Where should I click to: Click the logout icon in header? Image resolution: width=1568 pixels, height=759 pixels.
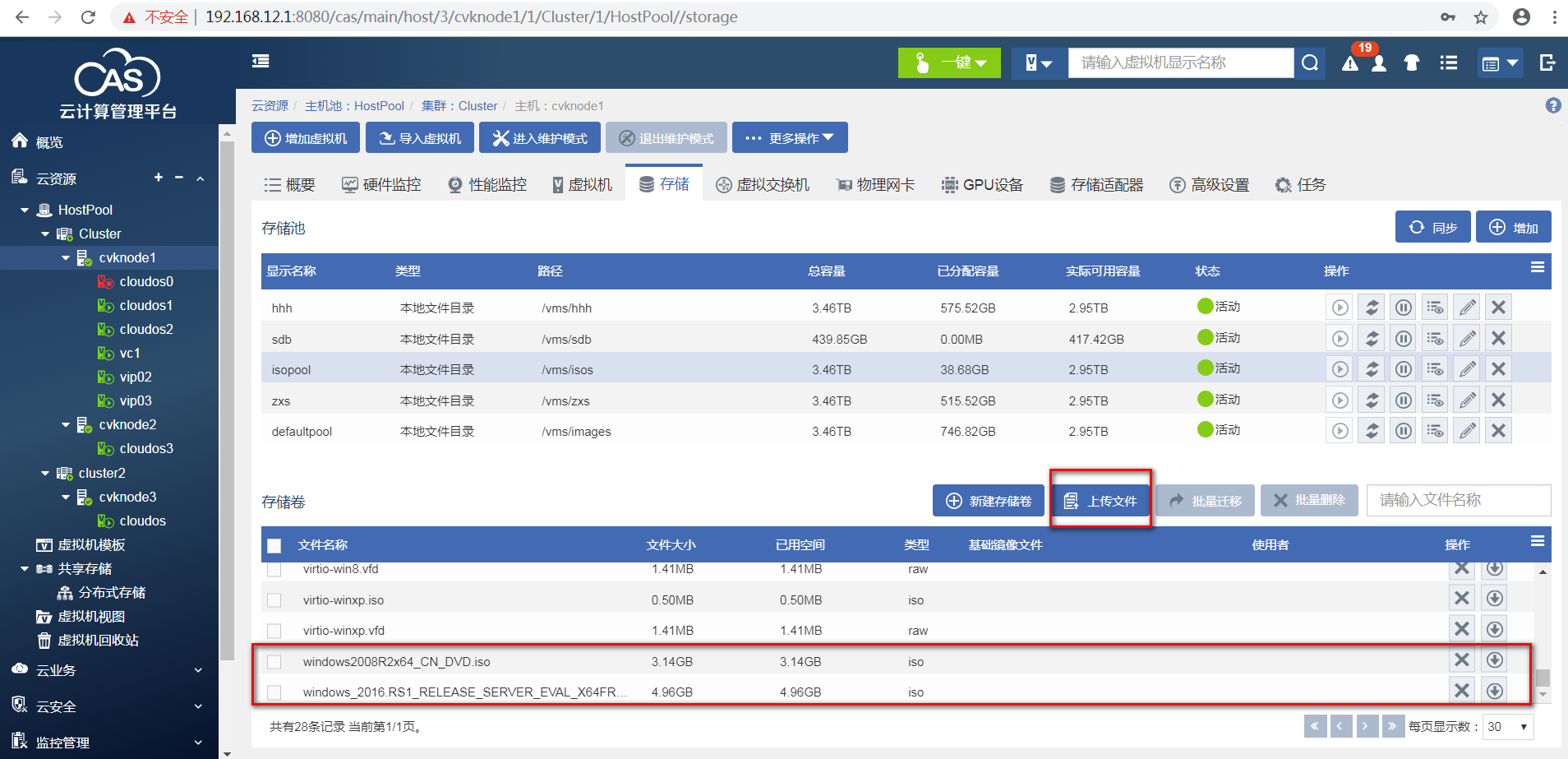pyautogui.click(x=1547, y=62)
